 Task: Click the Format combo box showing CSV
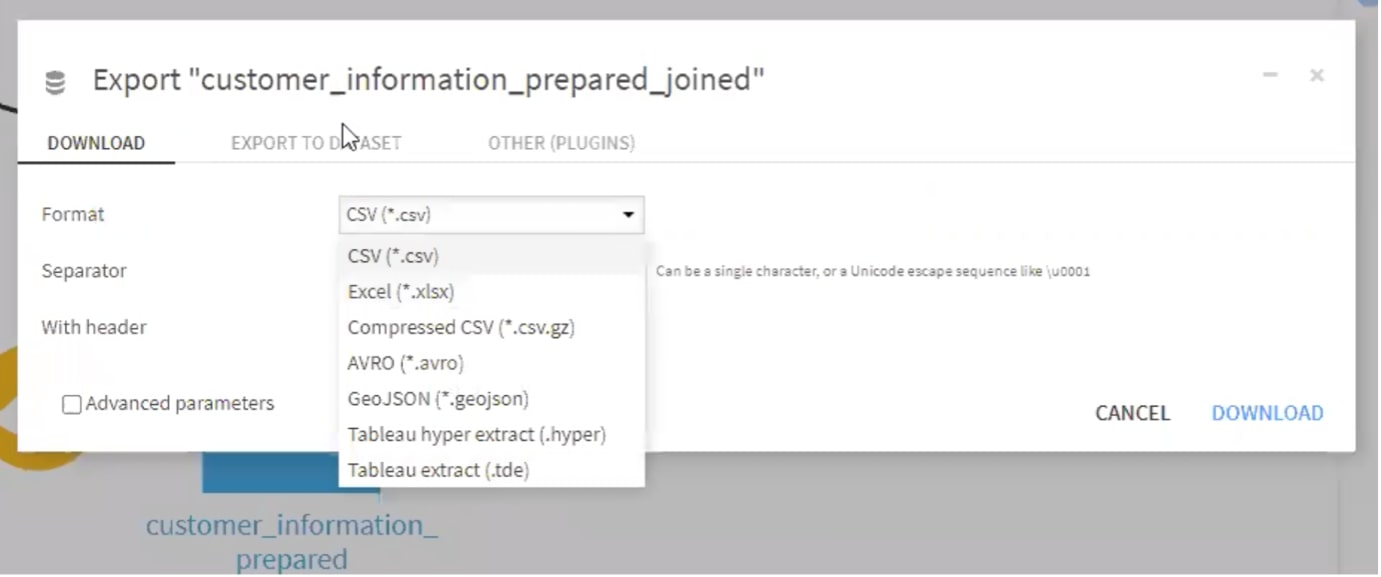[x=491, y=215]
